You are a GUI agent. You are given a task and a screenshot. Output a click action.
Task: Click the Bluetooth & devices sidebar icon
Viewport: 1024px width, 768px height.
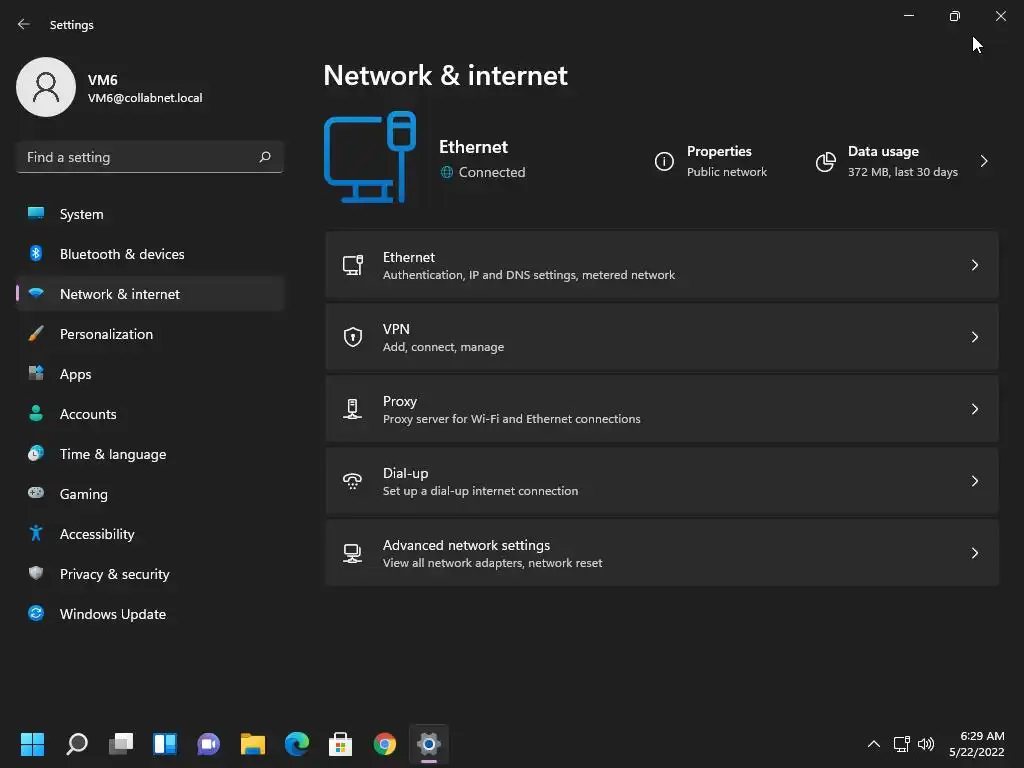36,254
